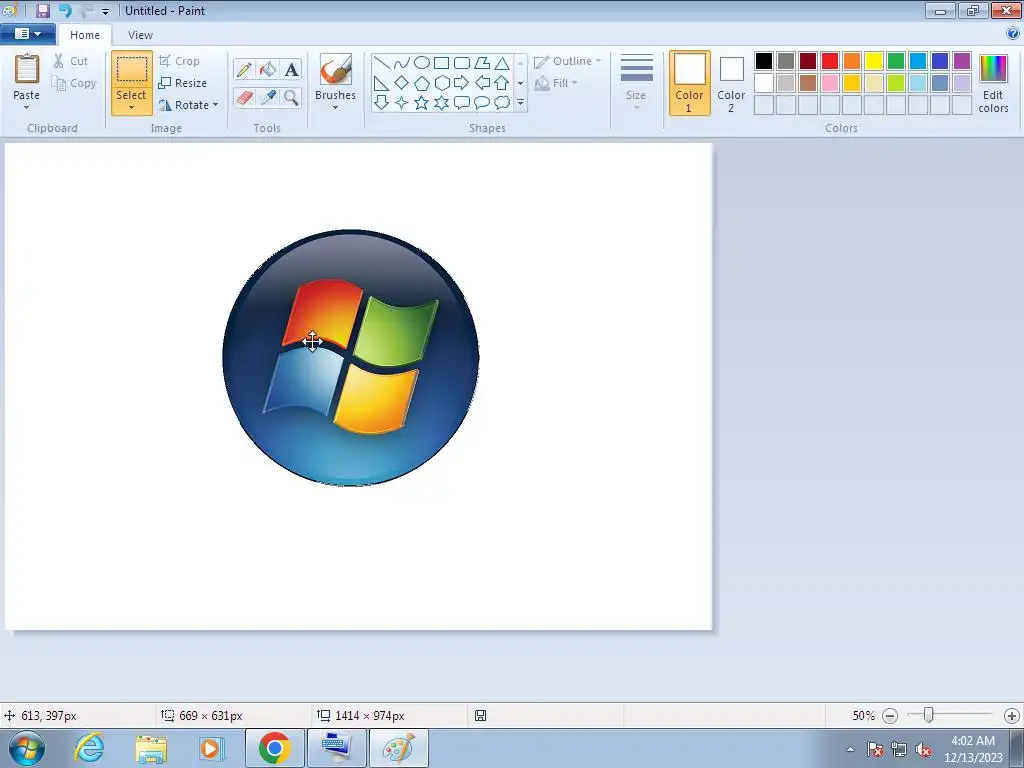This screenshot has width=1024, height=768.
Task: Activate Color 1 selector
Action: 690,83
